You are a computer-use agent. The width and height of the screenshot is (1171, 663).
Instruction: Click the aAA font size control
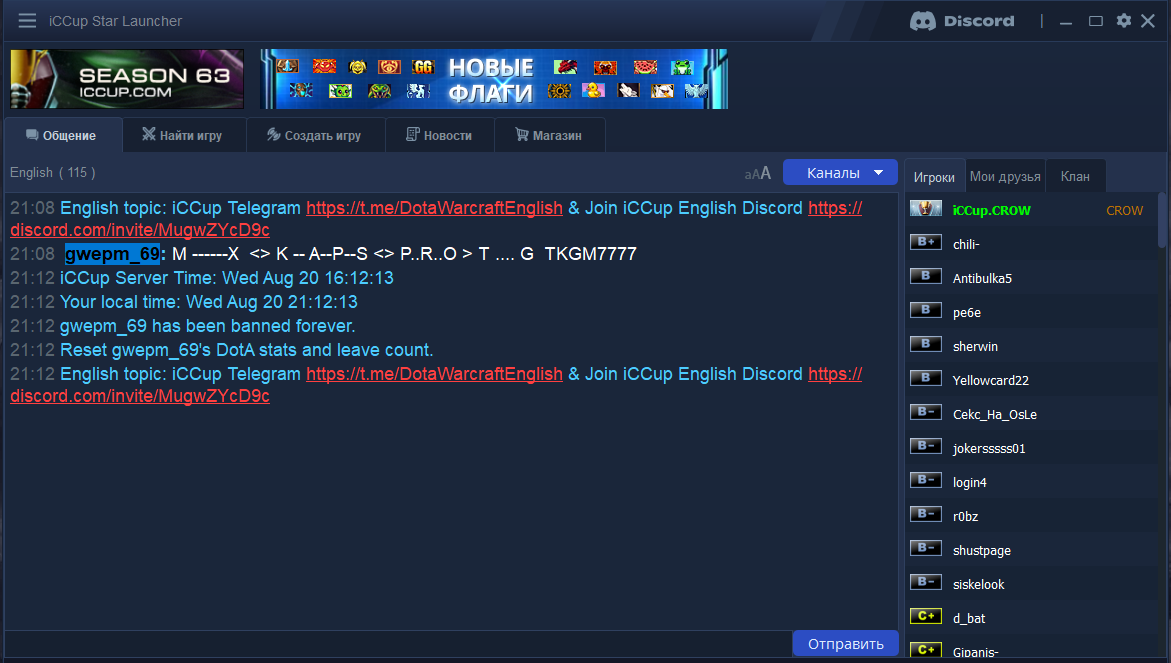point(757,173)
